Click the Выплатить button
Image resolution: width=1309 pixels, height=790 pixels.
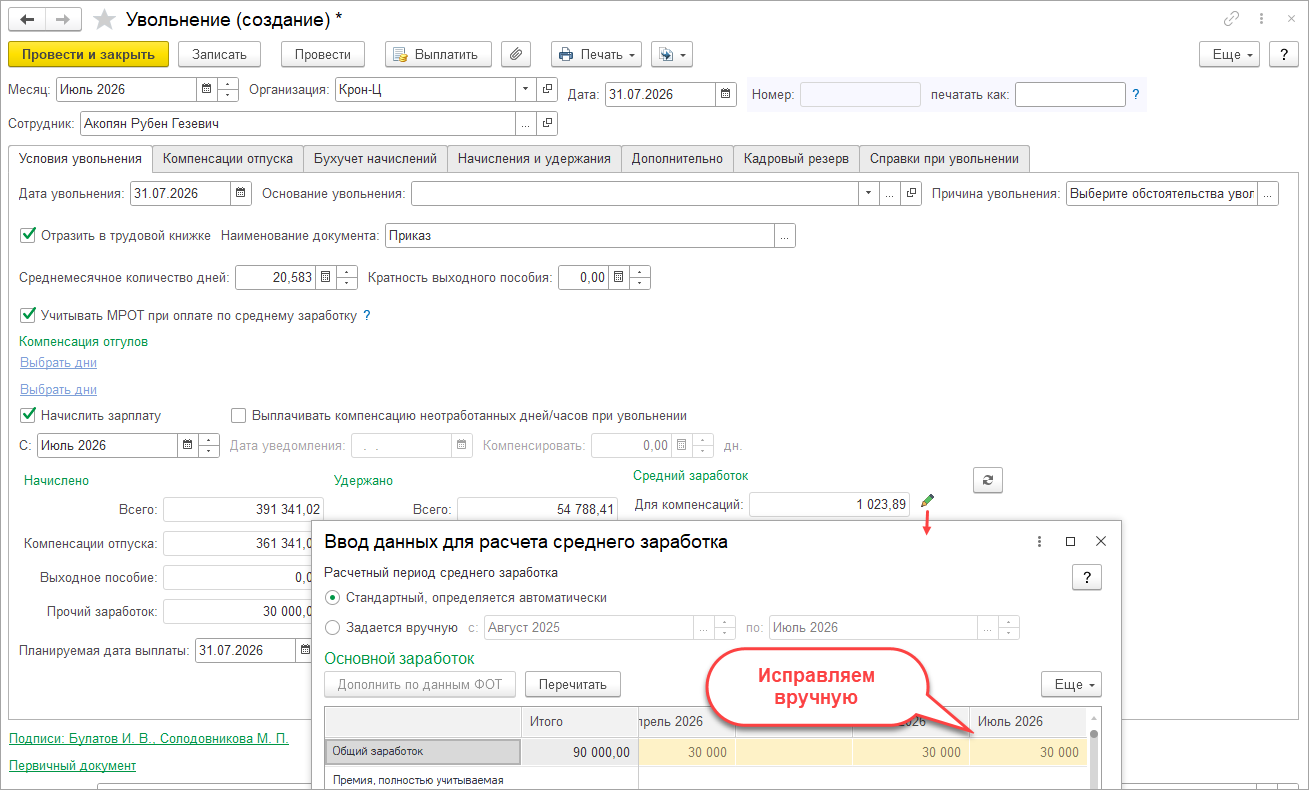[438, 54]
